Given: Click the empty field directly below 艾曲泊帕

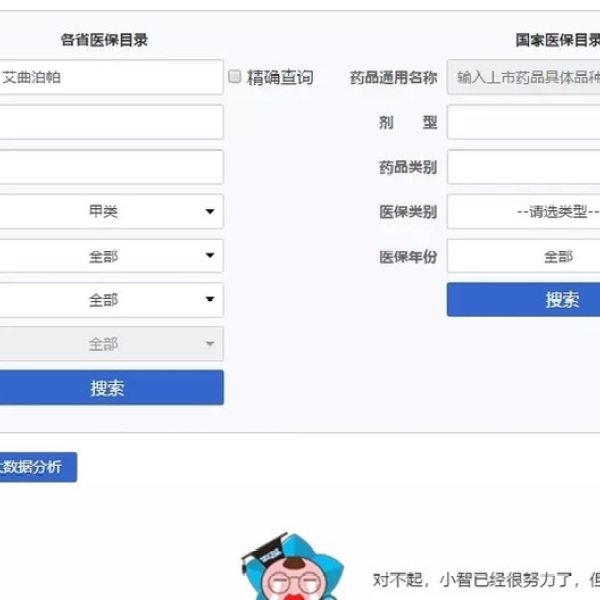Looking at the screenshot, I should (x=111, y=122).
